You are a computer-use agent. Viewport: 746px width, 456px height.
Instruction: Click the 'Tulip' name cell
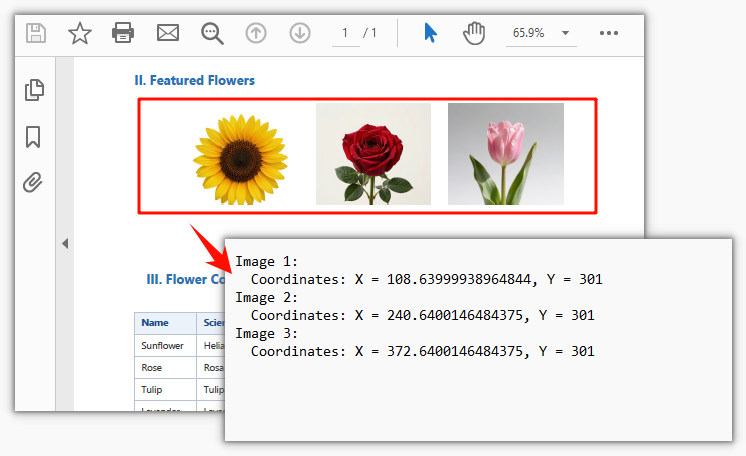coord(166,389)
